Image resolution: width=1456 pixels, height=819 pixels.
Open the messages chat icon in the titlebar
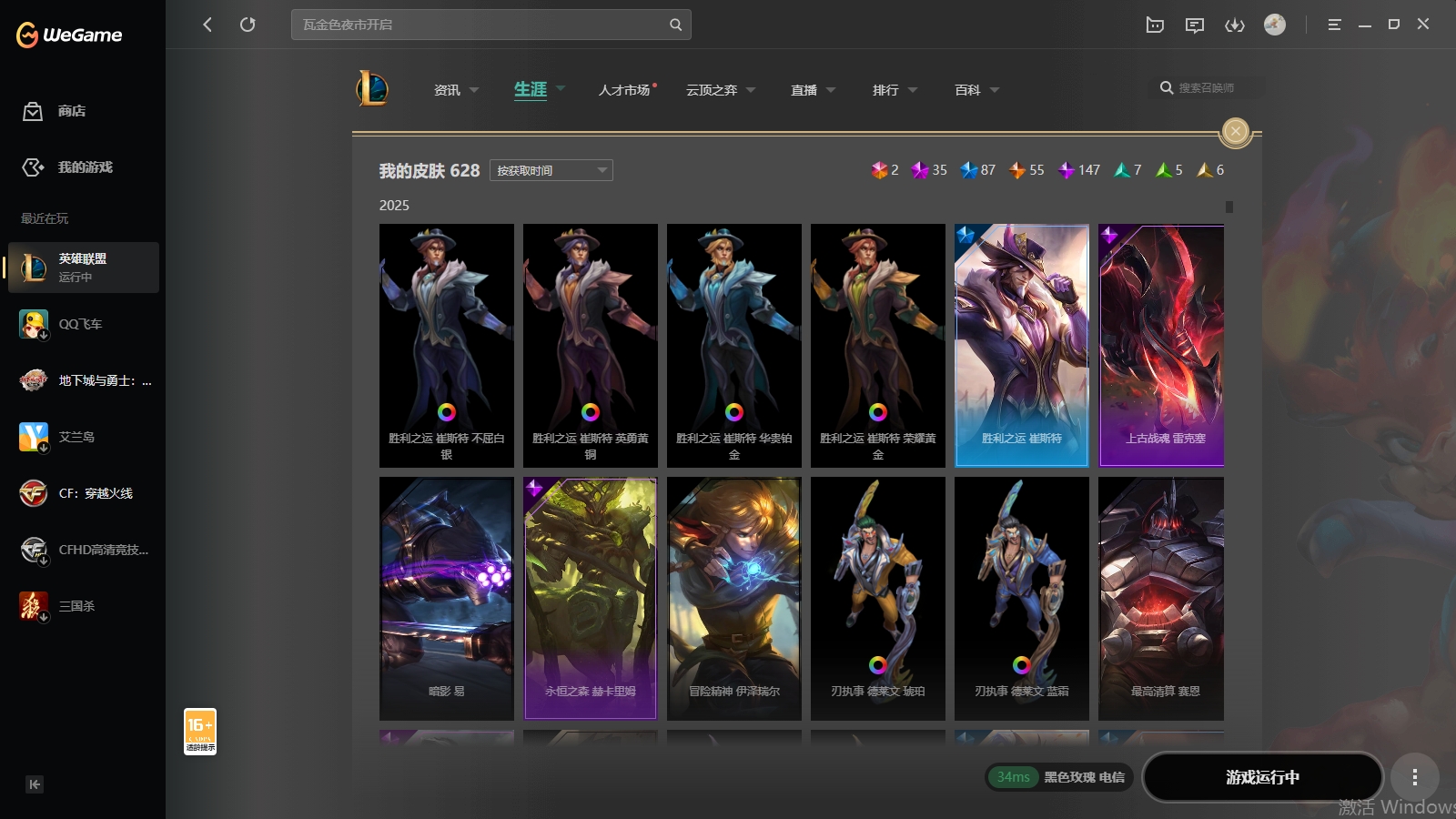pos(1194,25)
